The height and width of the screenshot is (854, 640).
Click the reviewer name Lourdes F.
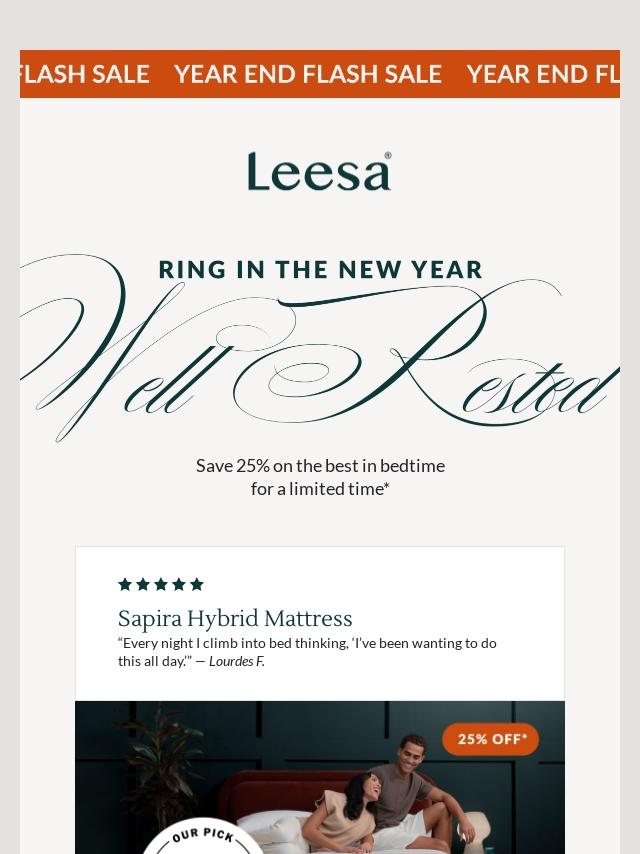coord(237,661)
